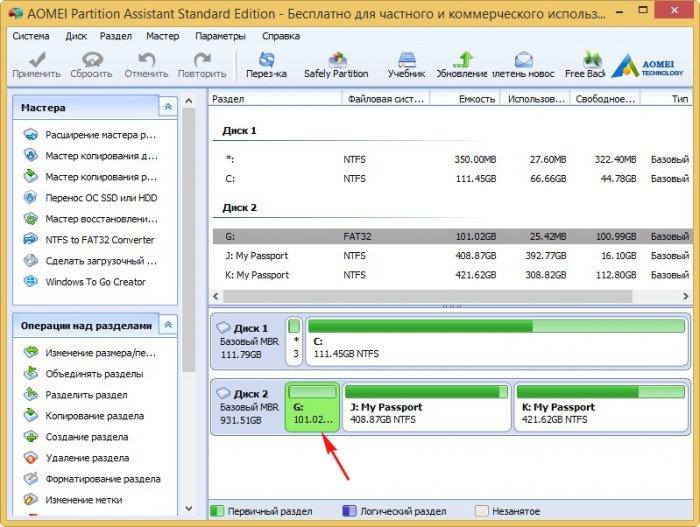
Task: Click right arrow of horizontal scrollbar
Action: (x=686, y=296)
